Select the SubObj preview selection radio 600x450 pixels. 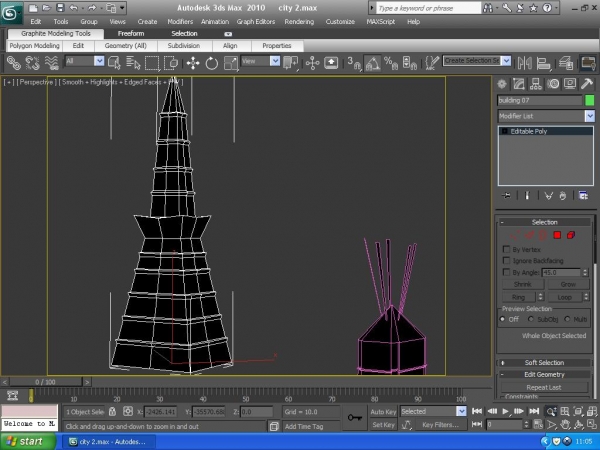point(531,319)
